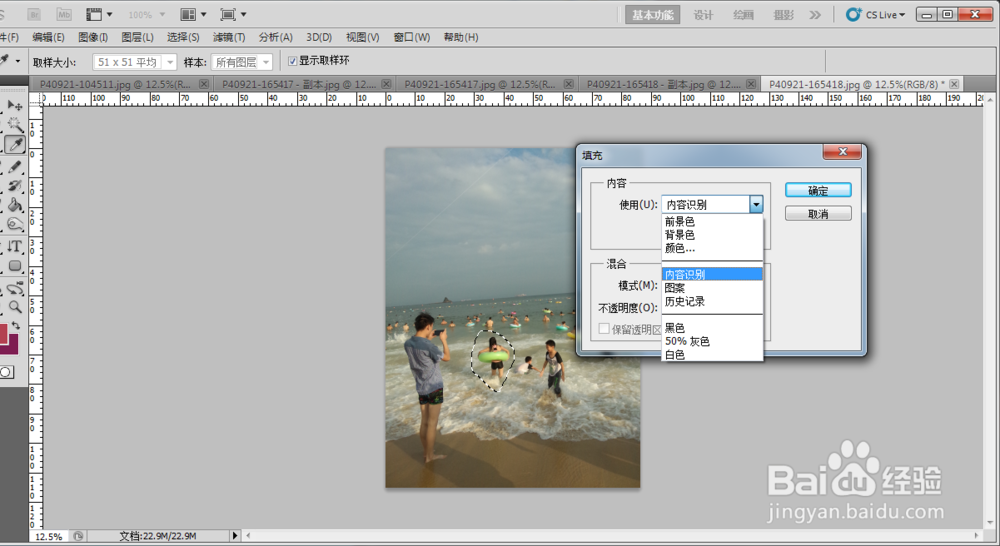Screen dimensions: 1000x546
Task: Switch to P40921-104511.jpg tab
Action: pyautogui.click(x=115, y=84)
